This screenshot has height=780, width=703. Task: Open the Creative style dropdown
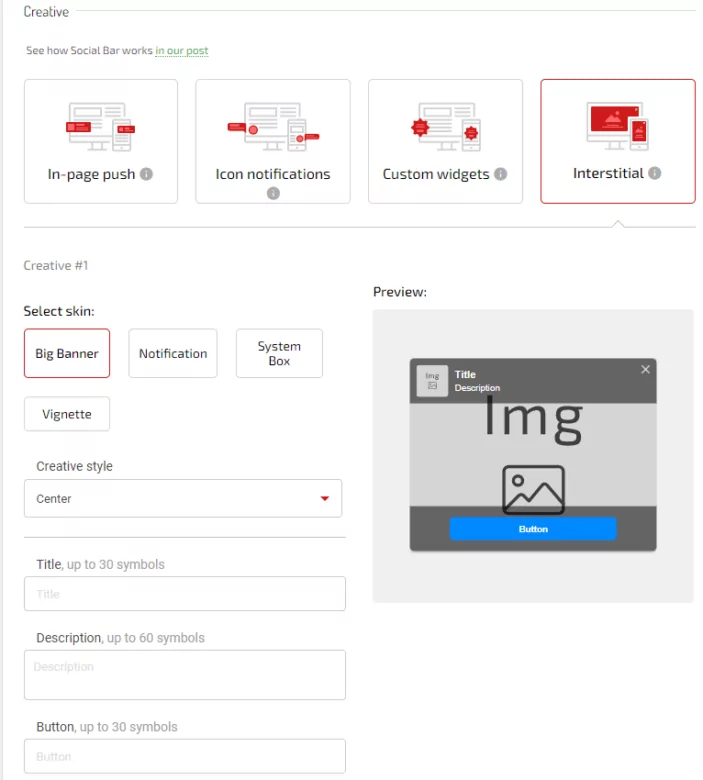(x=183, y=498)
